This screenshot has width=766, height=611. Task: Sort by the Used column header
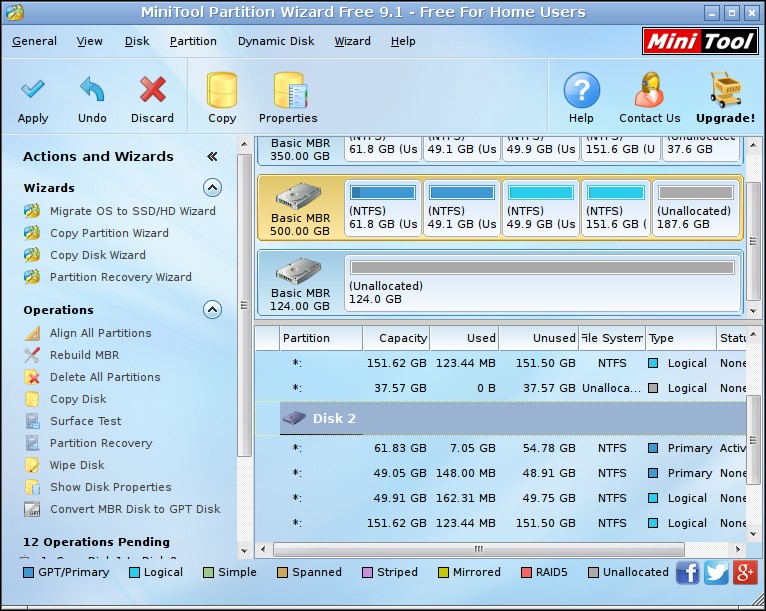[x=465, y=338]
